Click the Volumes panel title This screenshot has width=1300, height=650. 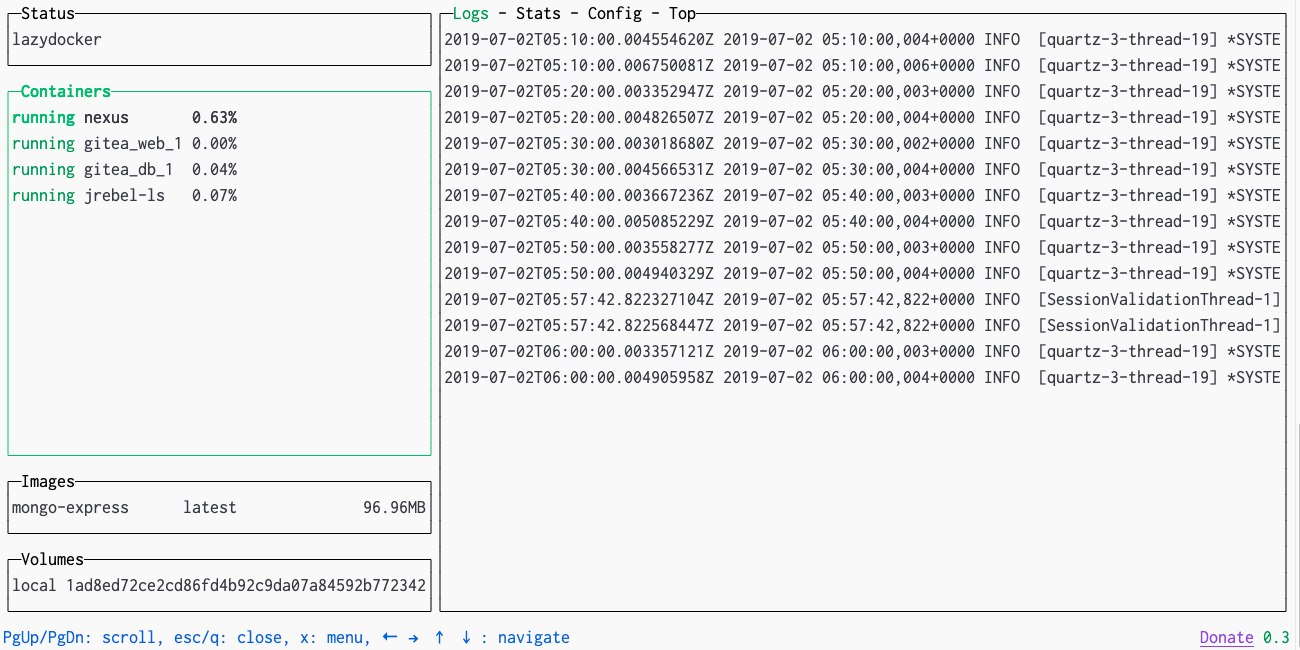click(x=52, y=560)
